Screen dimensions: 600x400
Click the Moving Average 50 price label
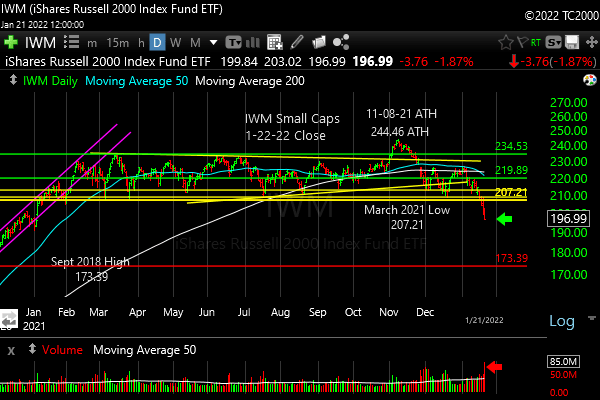(137, 81)
